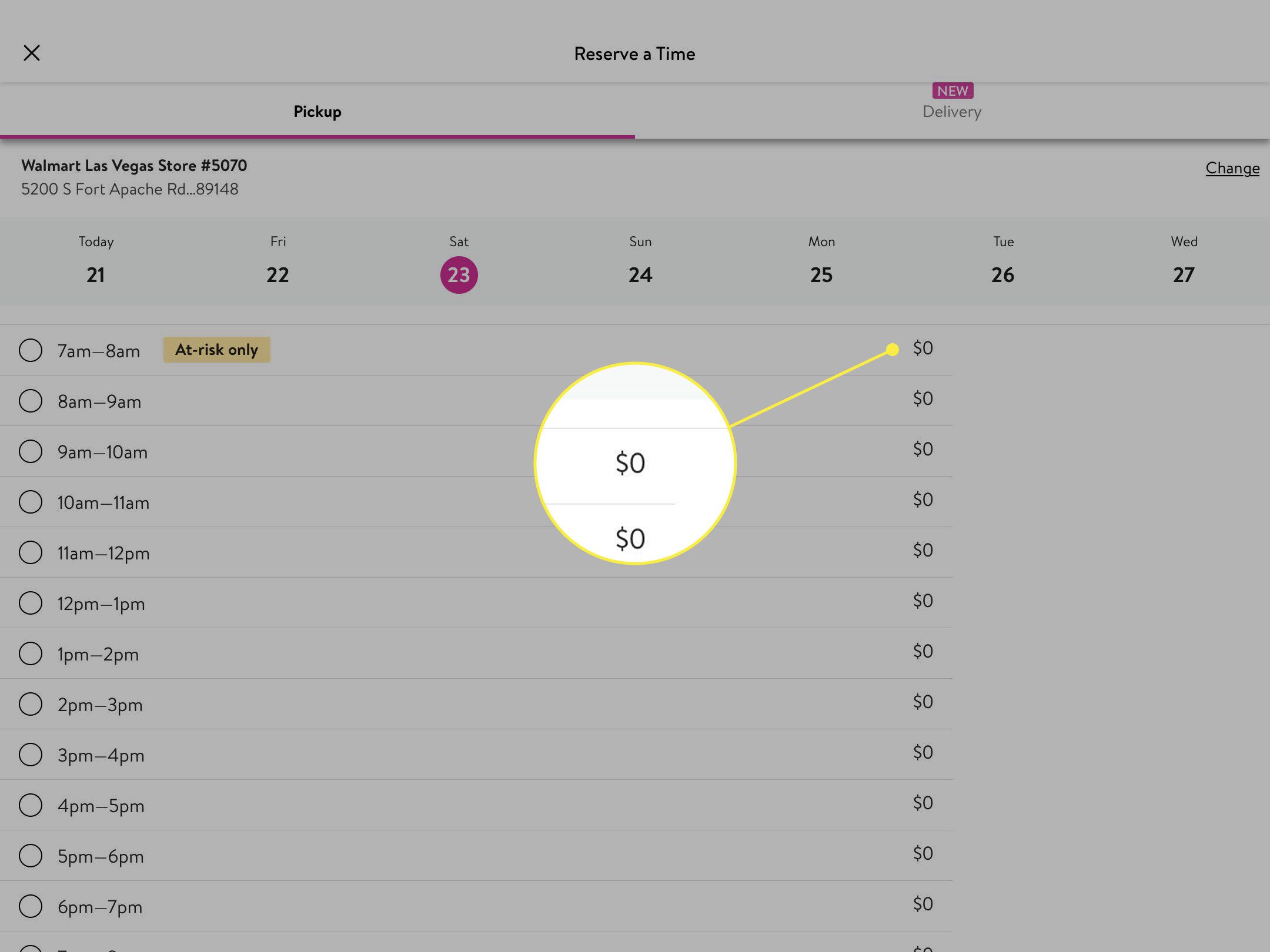Choose the 3pm–4pm time slot radio
This screenshot has width=1270, height=952.
(x=31, y=755)
